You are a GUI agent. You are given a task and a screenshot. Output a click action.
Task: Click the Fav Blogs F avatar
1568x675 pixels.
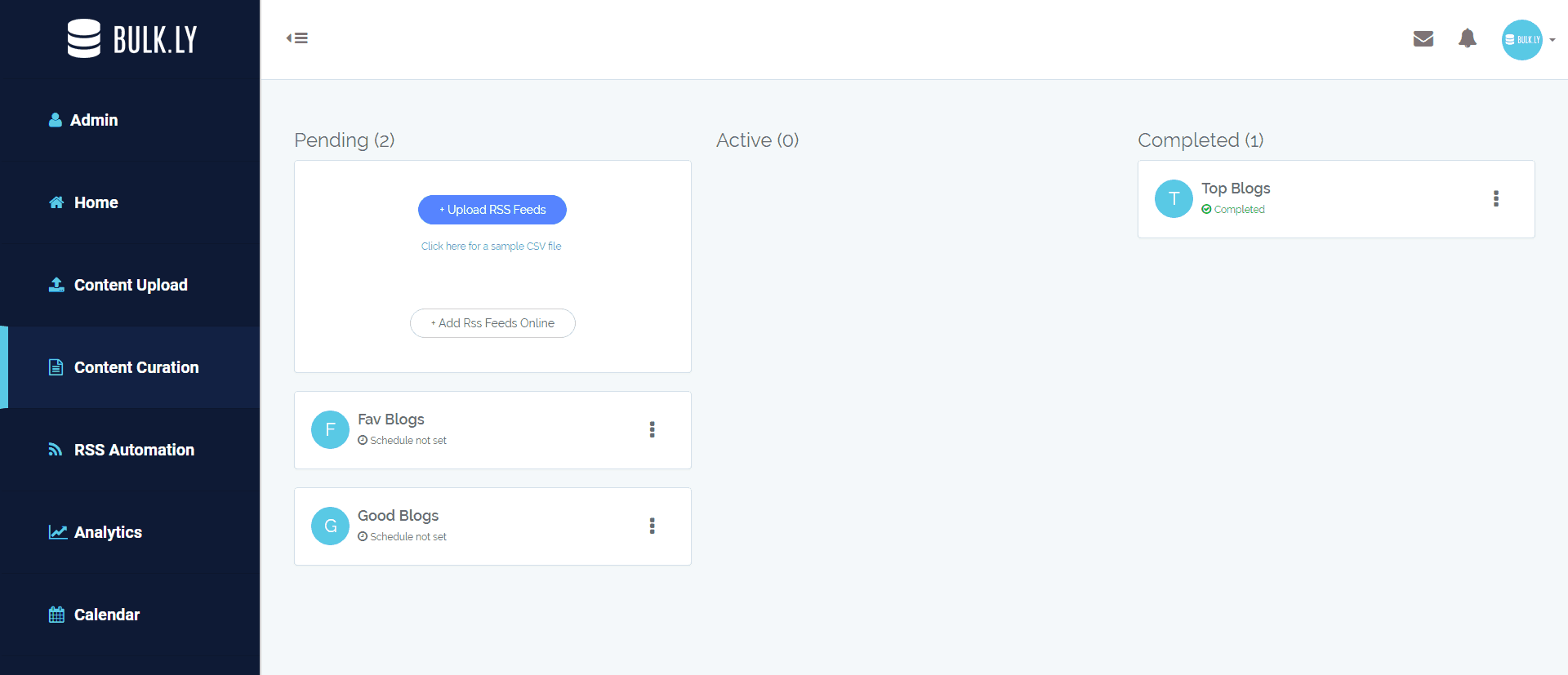[x=331, y=429]
